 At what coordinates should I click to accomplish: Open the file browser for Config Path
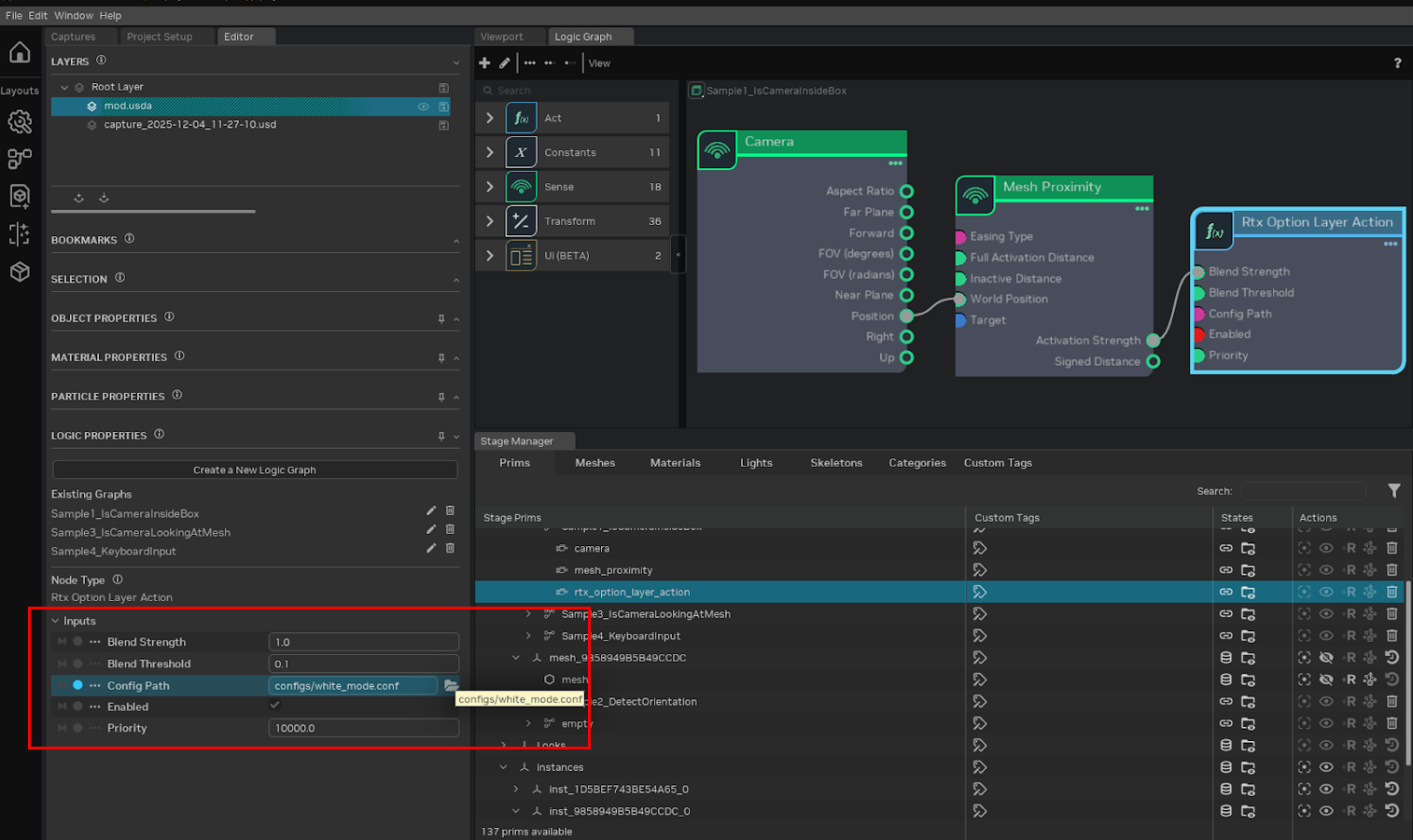[451, 686]
